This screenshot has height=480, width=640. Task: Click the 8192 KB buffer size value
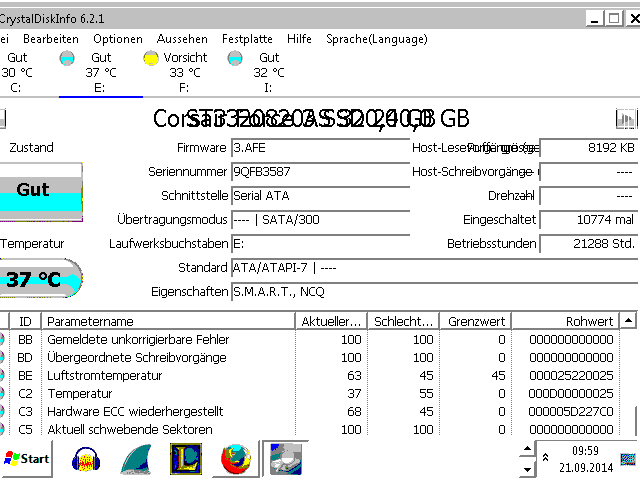(589, 148)
